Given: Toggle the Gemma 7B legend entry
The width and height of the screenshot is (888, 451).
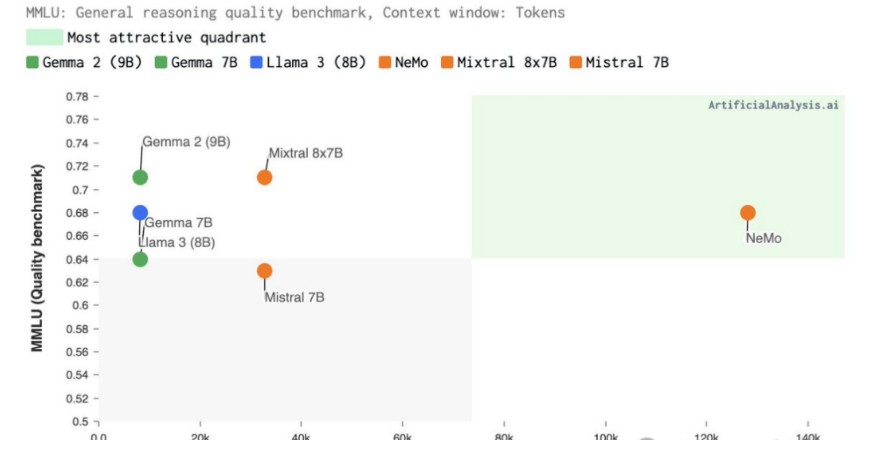Looking at the screenshot, I should click(197, 62).
